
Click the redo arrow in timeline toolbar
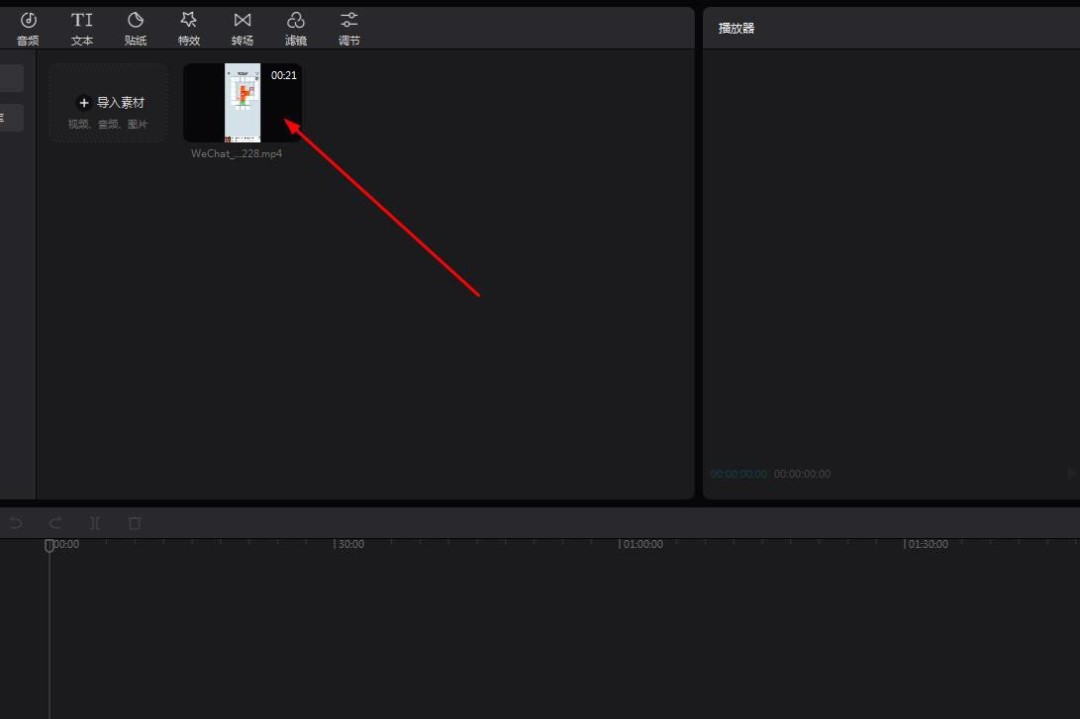[x=55, y=523]
